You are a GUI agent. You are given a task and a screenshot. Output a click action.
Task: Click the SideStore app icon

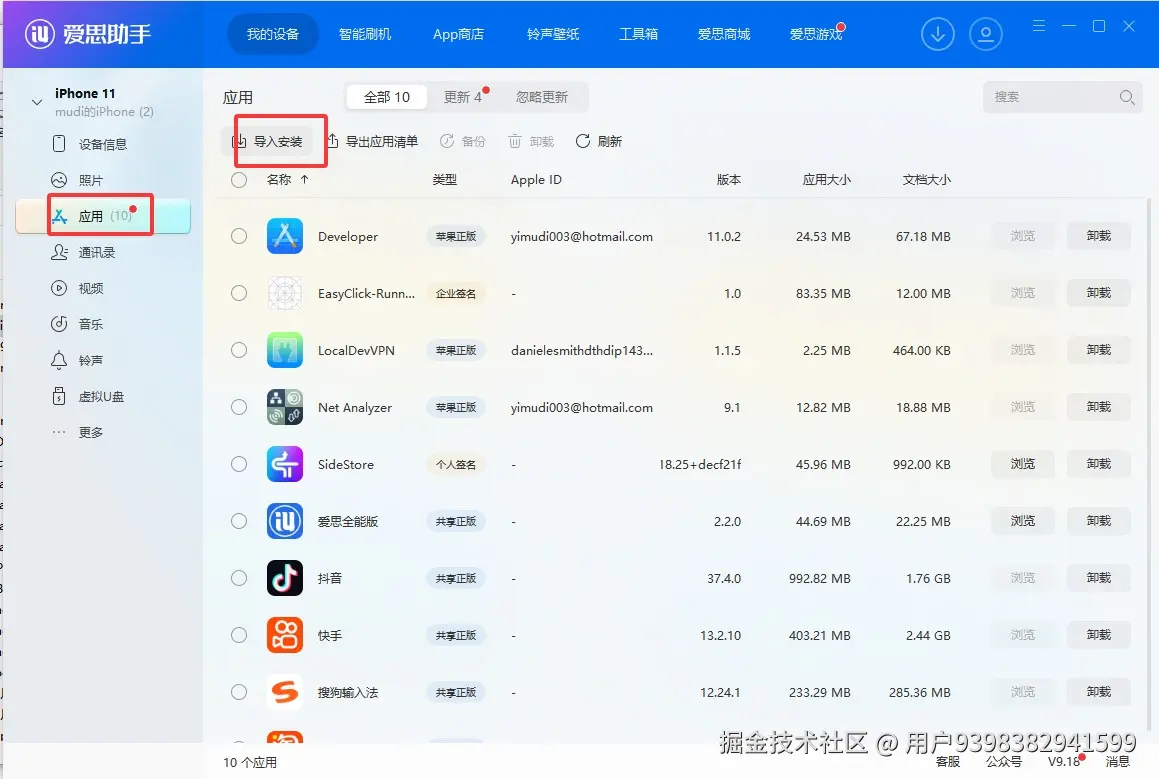[285, 464]
